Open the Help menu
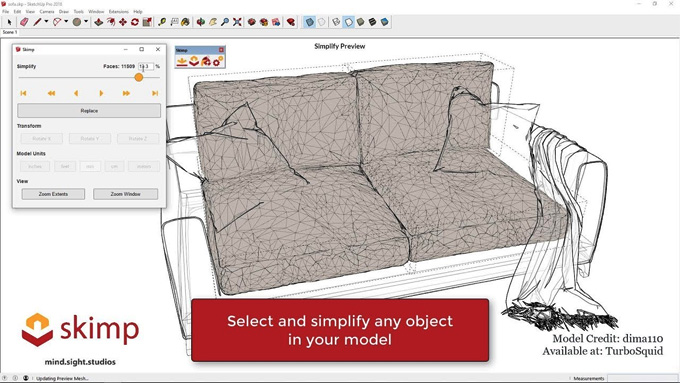The height and width of the screenshot is (383, 680). [138, 12]
